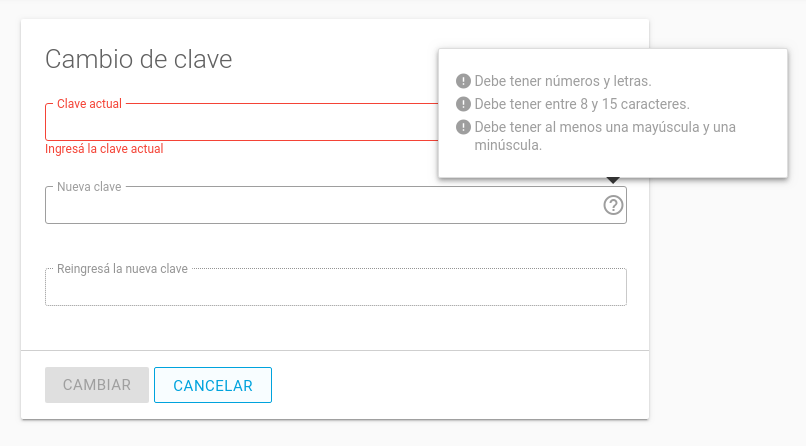
Task: Click the "Debe tener entre 8 y 15 caracteres." text
Action: [x=581, y=104]
